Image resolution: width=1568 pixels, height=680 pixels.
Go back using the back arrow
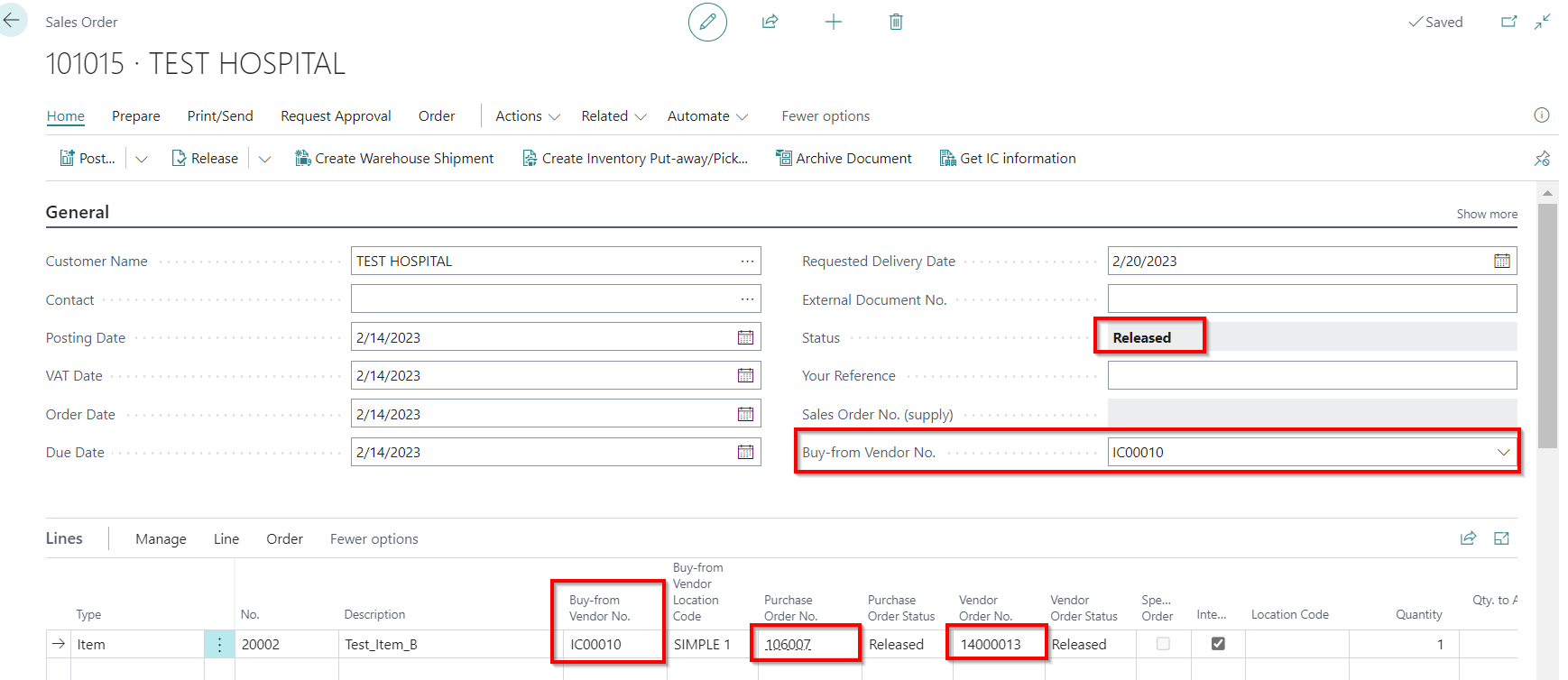point(12,20)
